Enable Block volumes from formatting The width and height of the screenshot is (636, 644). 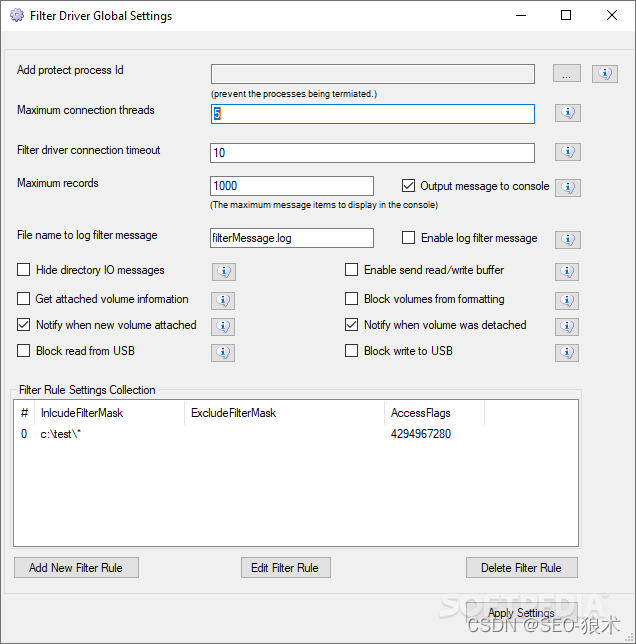(x=351, y=299)
